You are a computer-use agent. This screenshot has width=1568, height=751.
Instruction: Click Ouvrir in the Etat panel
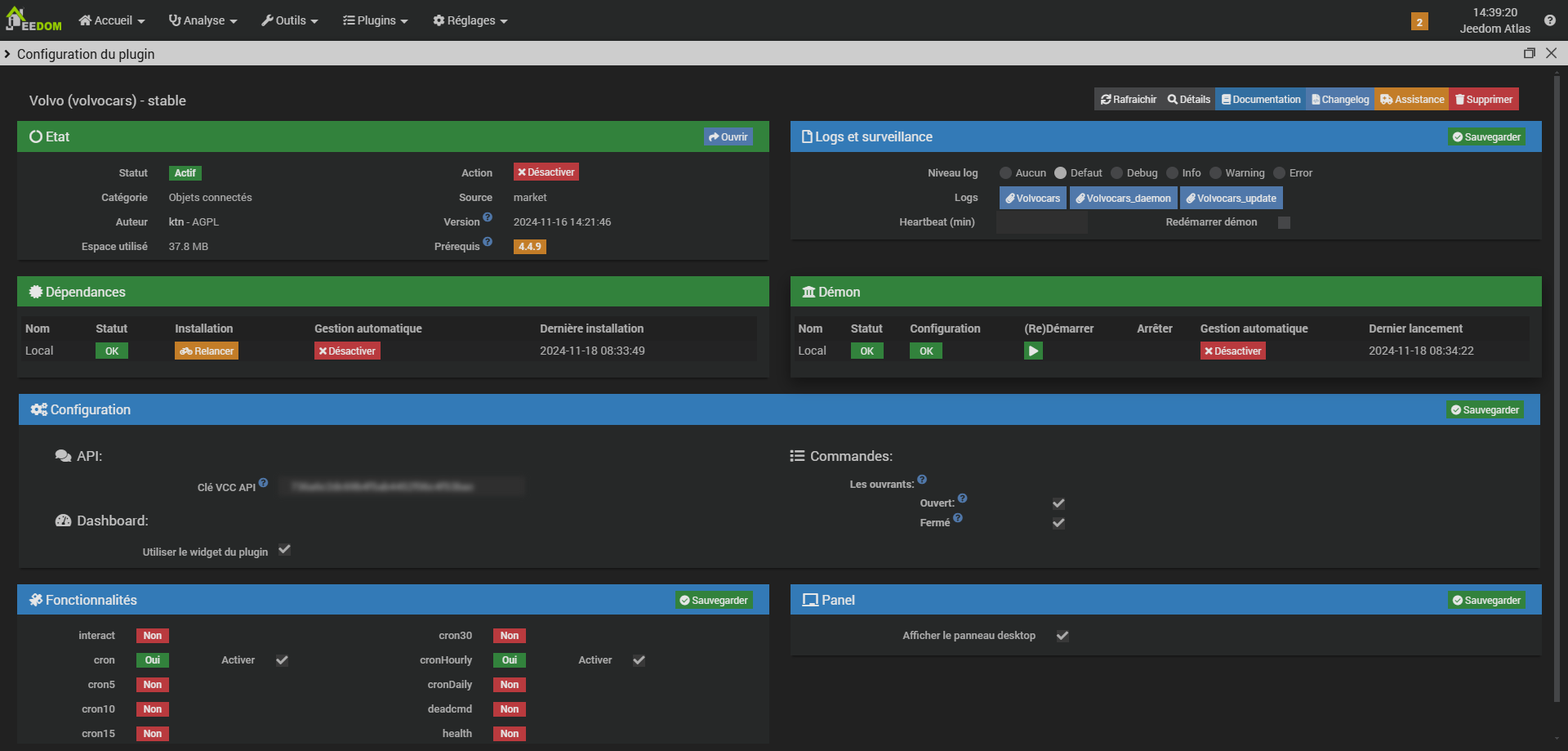tap(728, 137)
